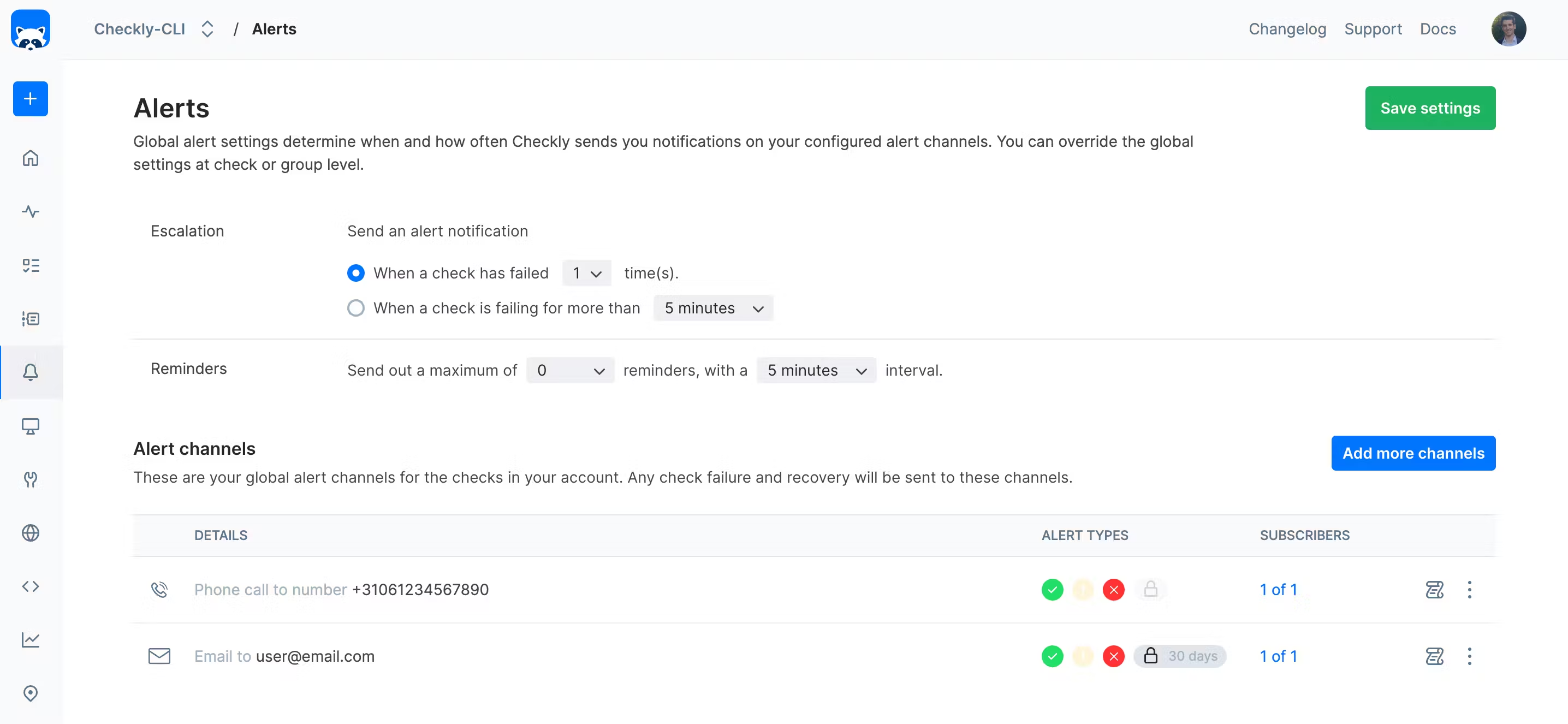1568x724 pixels.
Task: Select 'When a check is failing for more than' radio
Action: pos(356,308)
